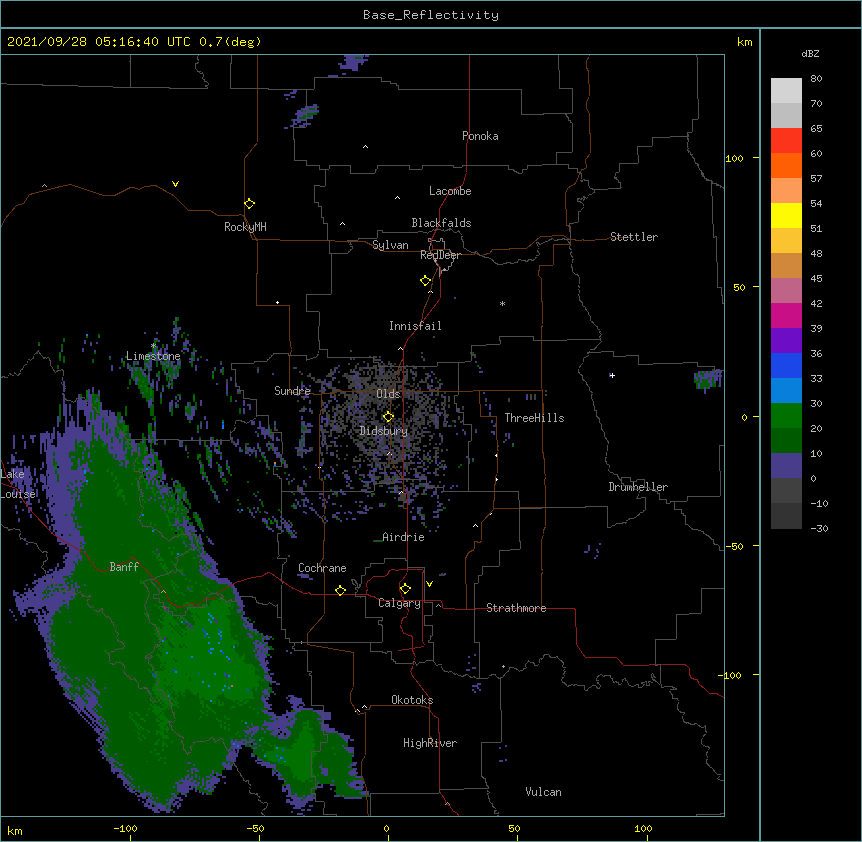Click the 50 y-axis tick label
This screenshot has height=842, width=862.
click(739, 287)
